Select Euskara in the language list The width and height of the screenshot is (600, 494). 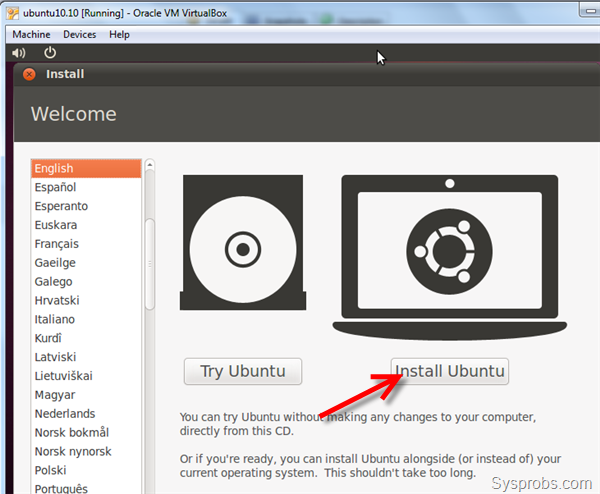click(x=86, y=225)
